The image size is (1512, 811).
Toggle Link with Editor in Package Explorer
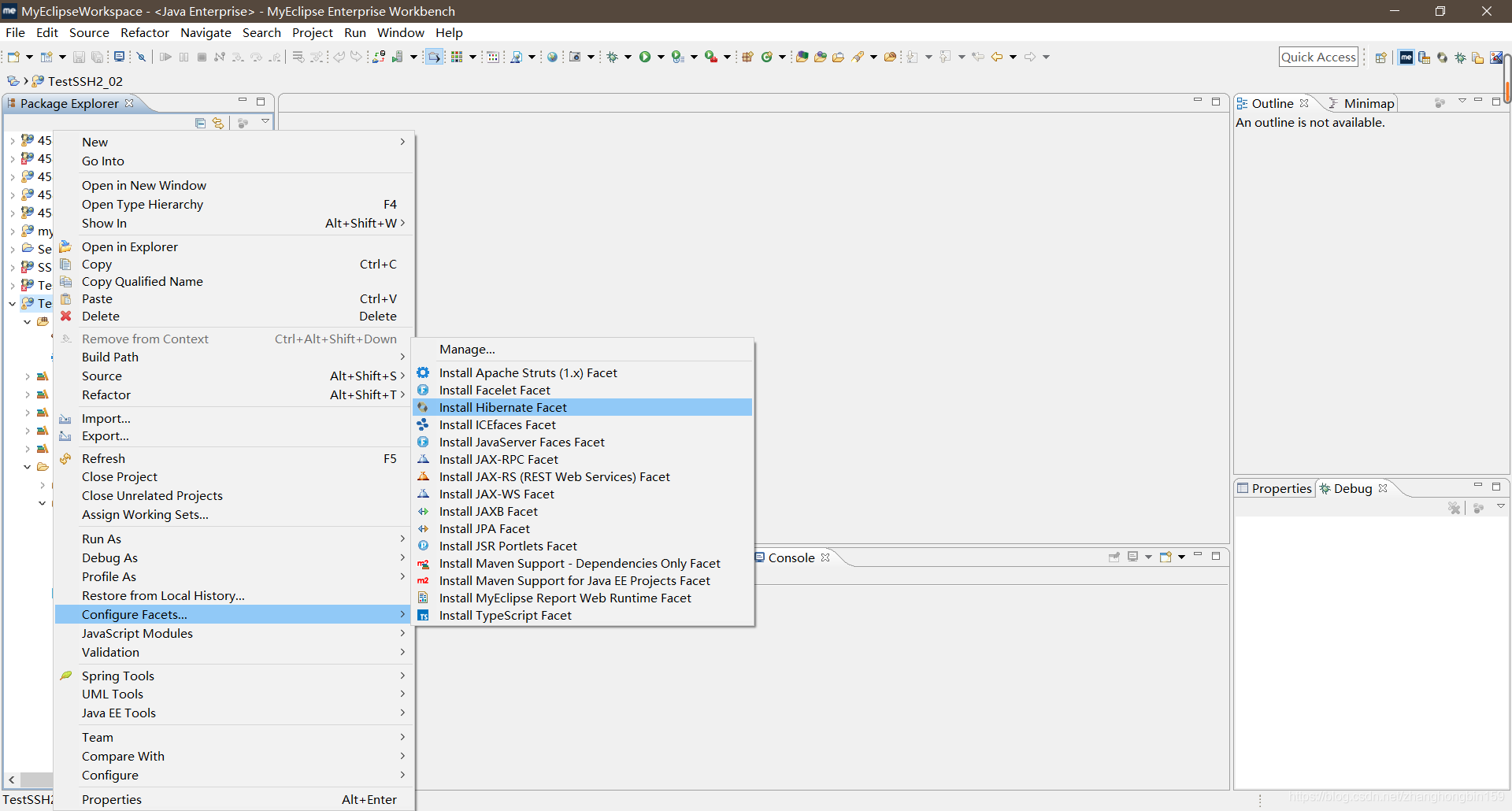[218, 123]
